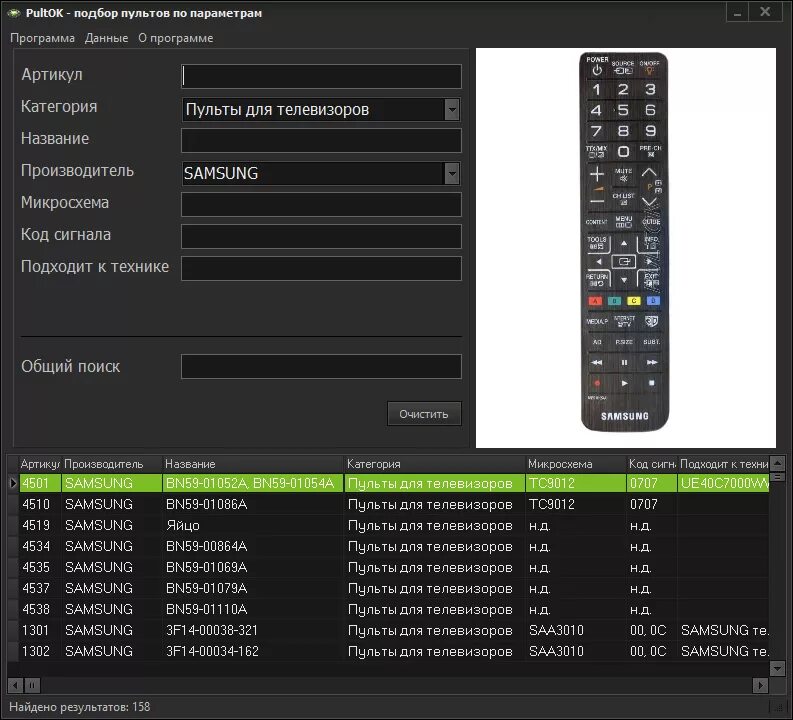
Task: Select the row named BN59-00864A
Action: [394, 546]
